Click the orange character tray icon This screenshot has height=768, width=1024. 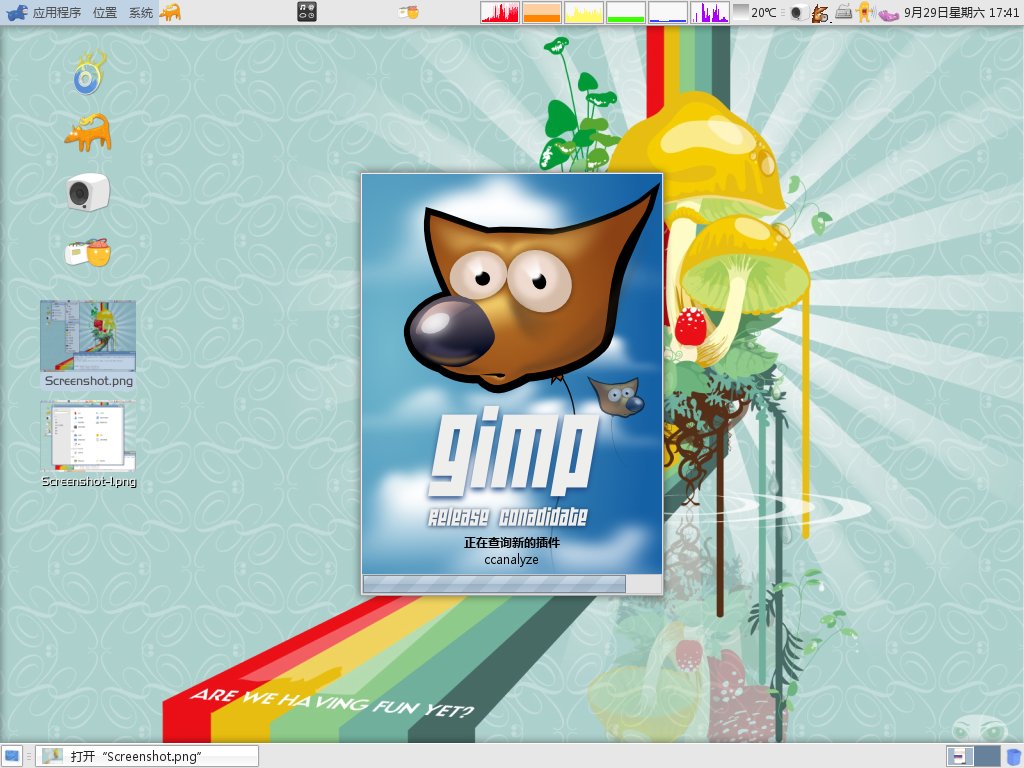click(865, 12)
